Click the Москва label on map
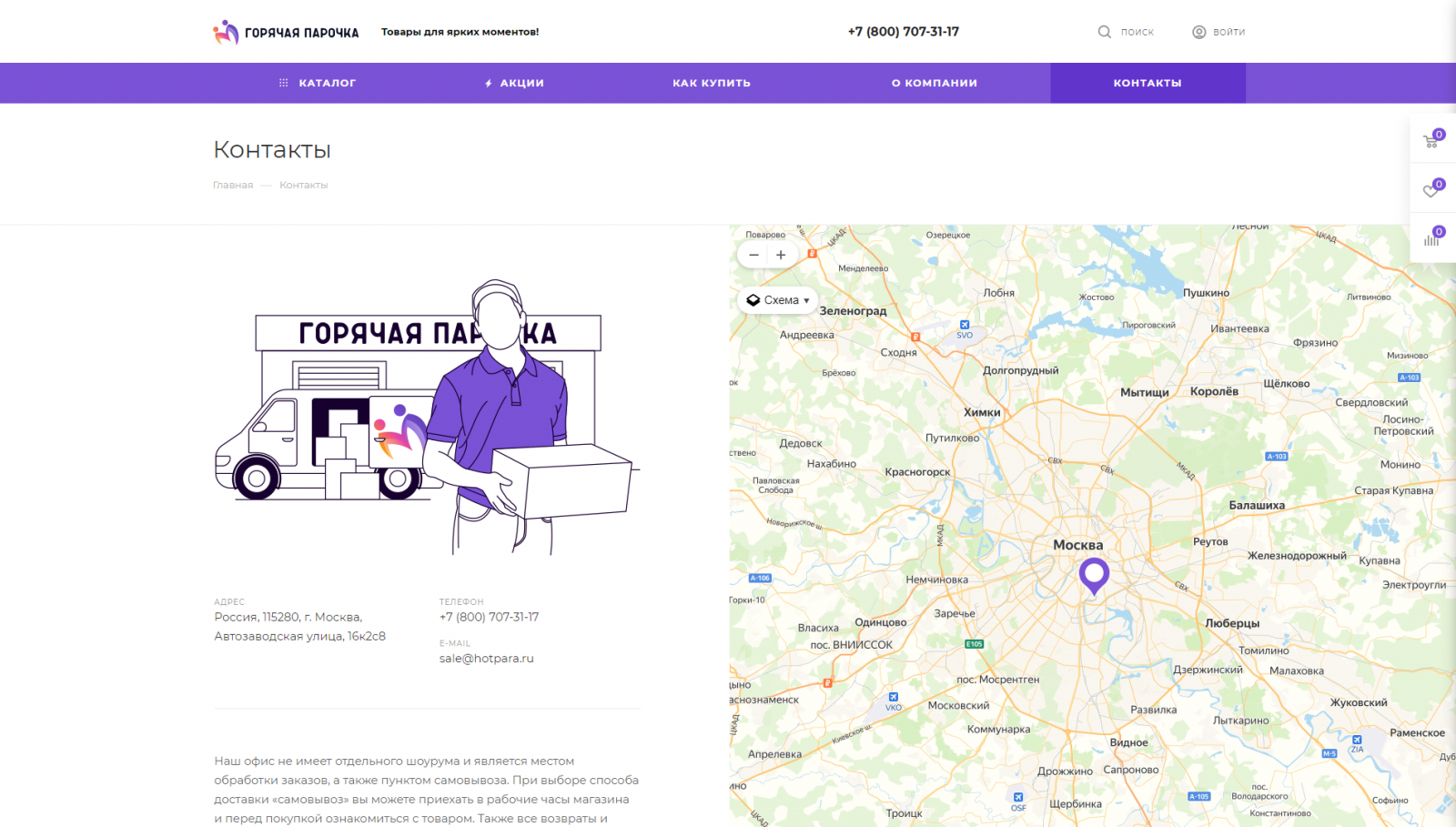Image resolution: width=1456 pixels, height=827 pixels. (x=1078, y=545)
